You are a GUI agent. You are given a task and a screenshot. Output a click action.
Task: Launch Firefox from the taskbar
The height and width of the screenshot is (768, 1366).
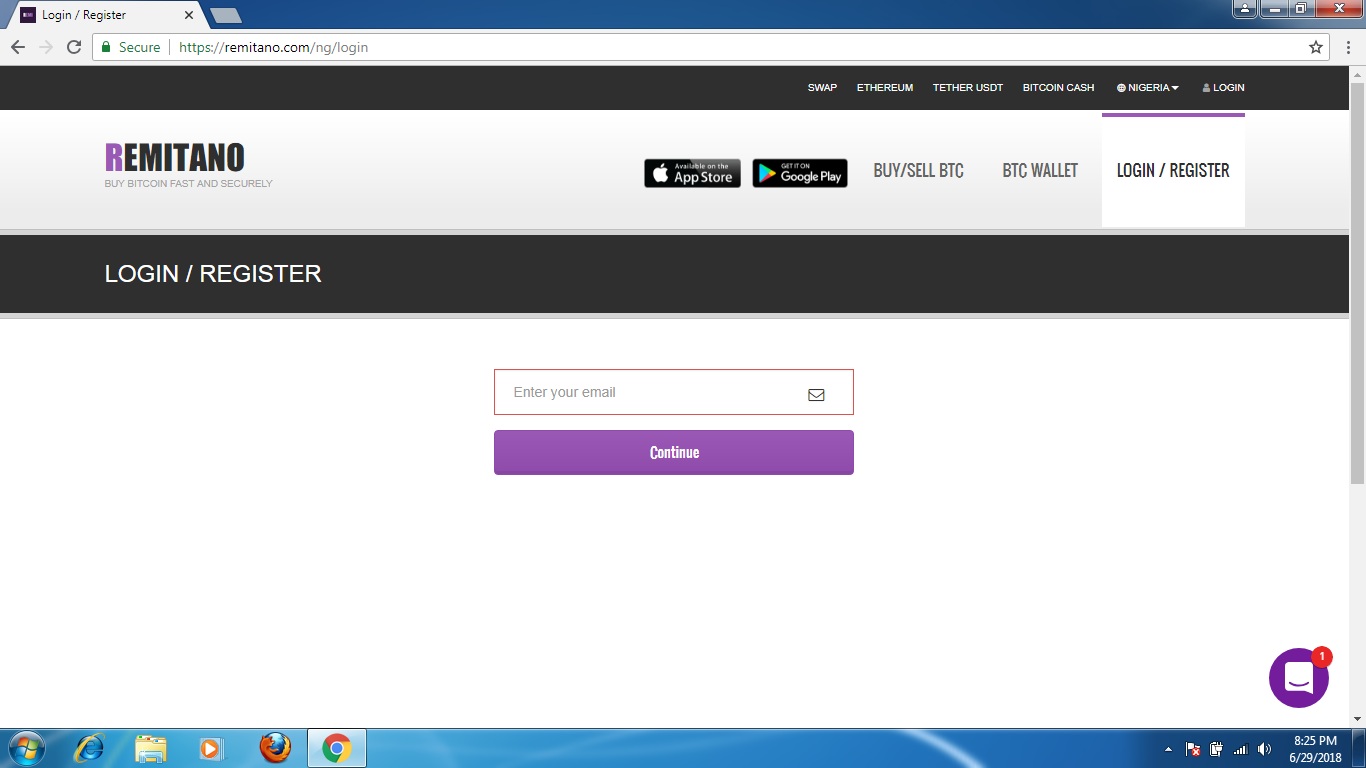pos(275,748)
